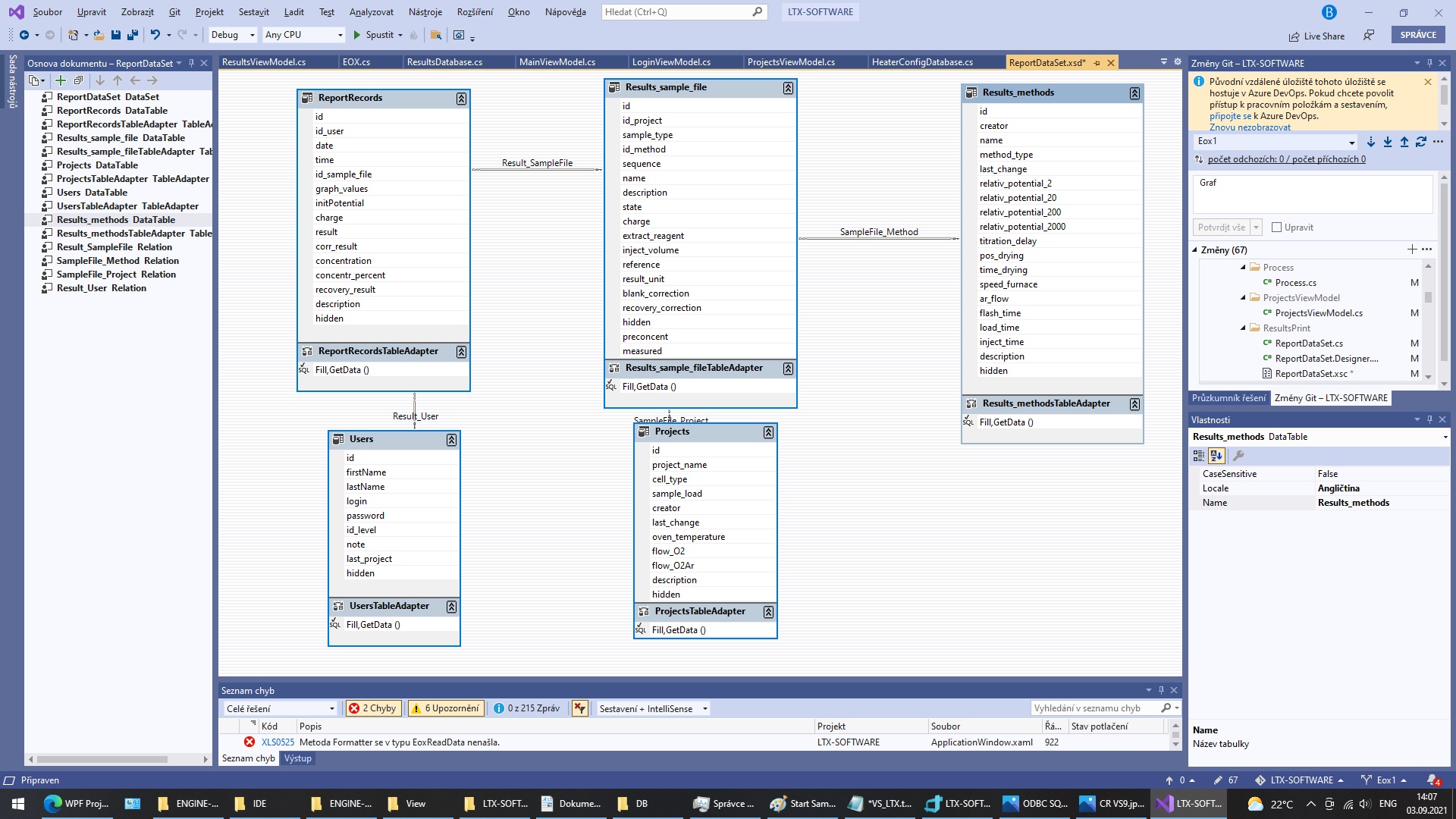Open the property pages wrench icon
This screenshot has height=819, width=1456.
(1238, 456)
